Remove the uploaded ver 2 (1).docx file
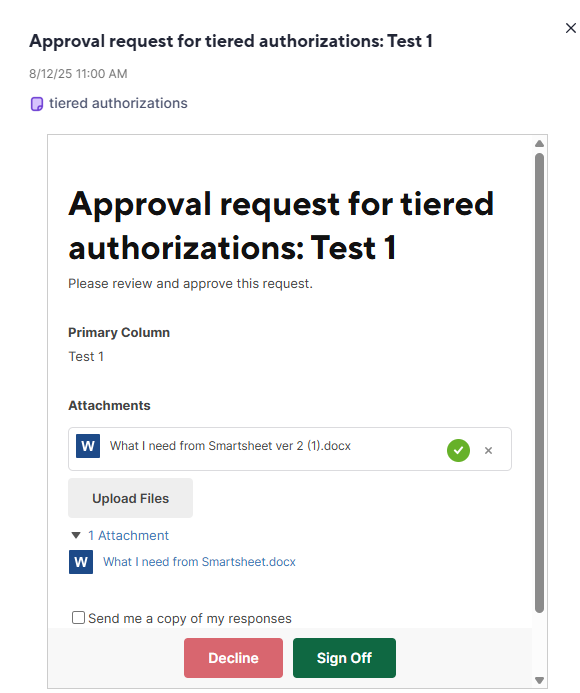580x693 pixels. 488,450
